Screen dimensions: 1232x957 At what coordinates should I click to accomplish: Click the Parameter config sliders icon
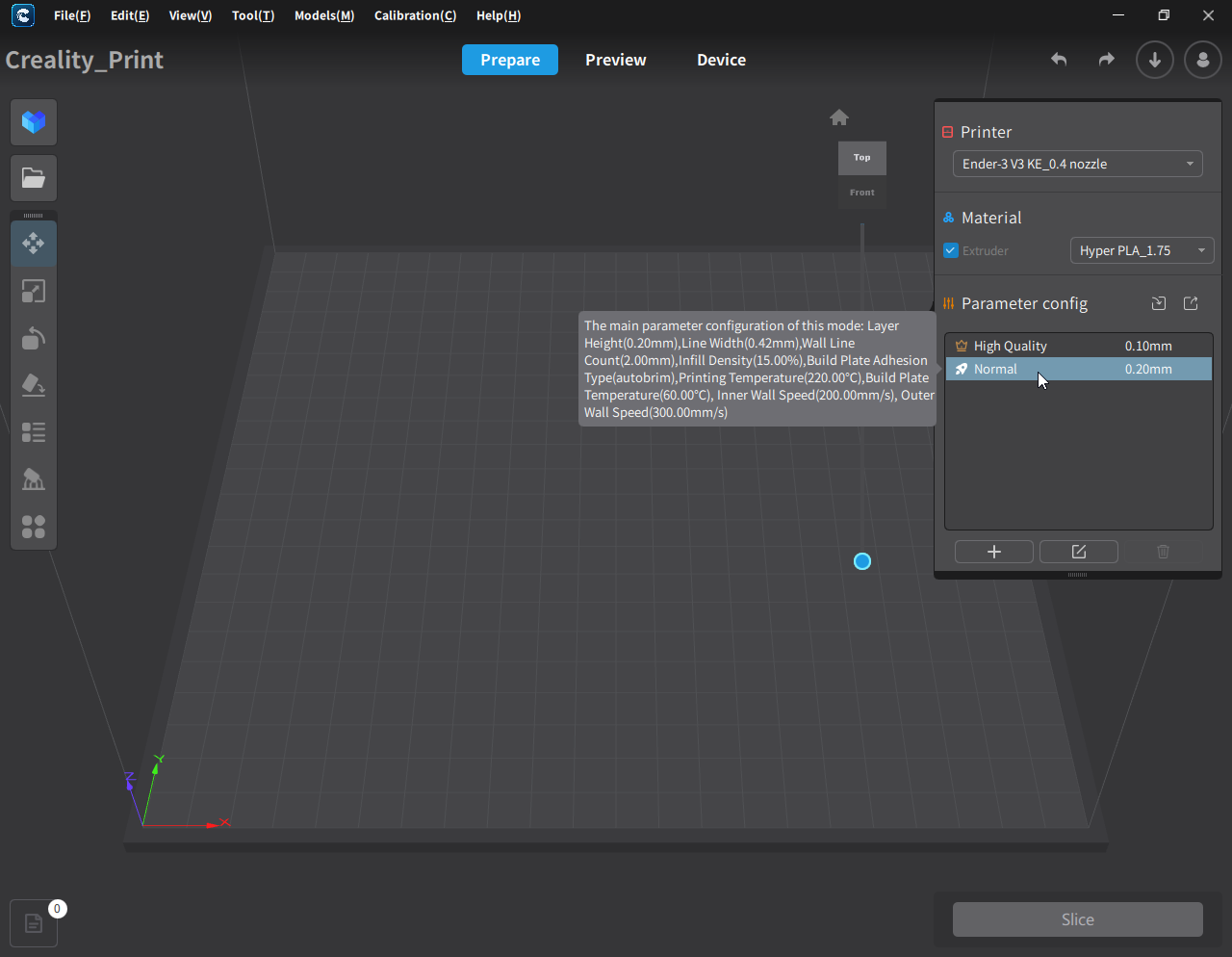[x=948, y=303]
